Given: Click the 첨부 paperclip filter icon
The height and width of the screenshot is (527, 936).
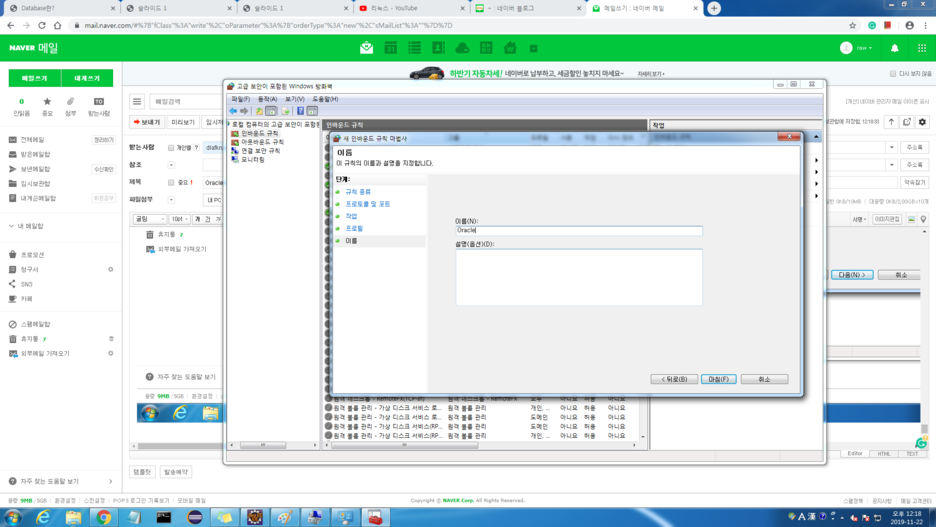Looking at the screenshot, I should point(70,101).
